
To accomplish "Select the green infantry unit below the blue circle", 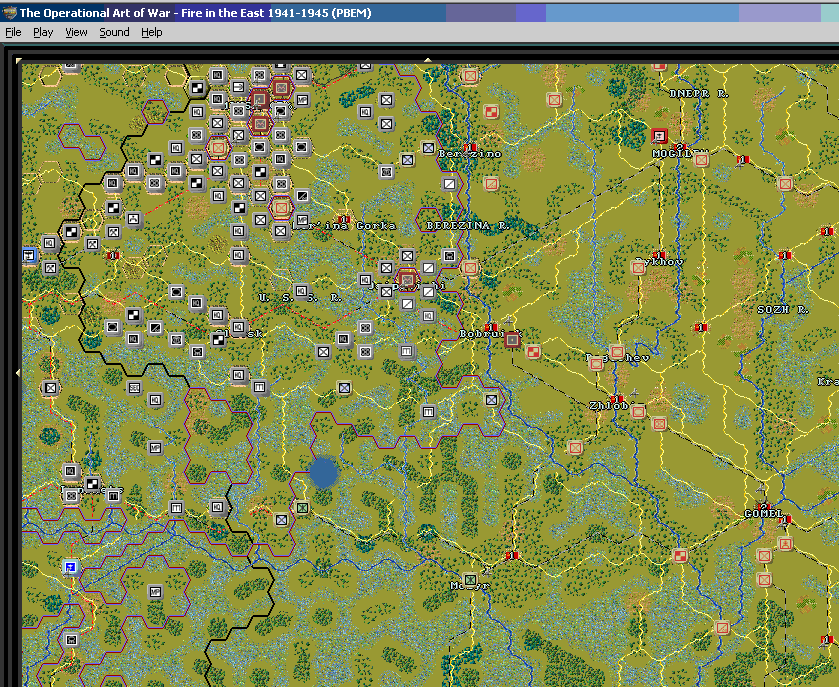I will [303, 507].
